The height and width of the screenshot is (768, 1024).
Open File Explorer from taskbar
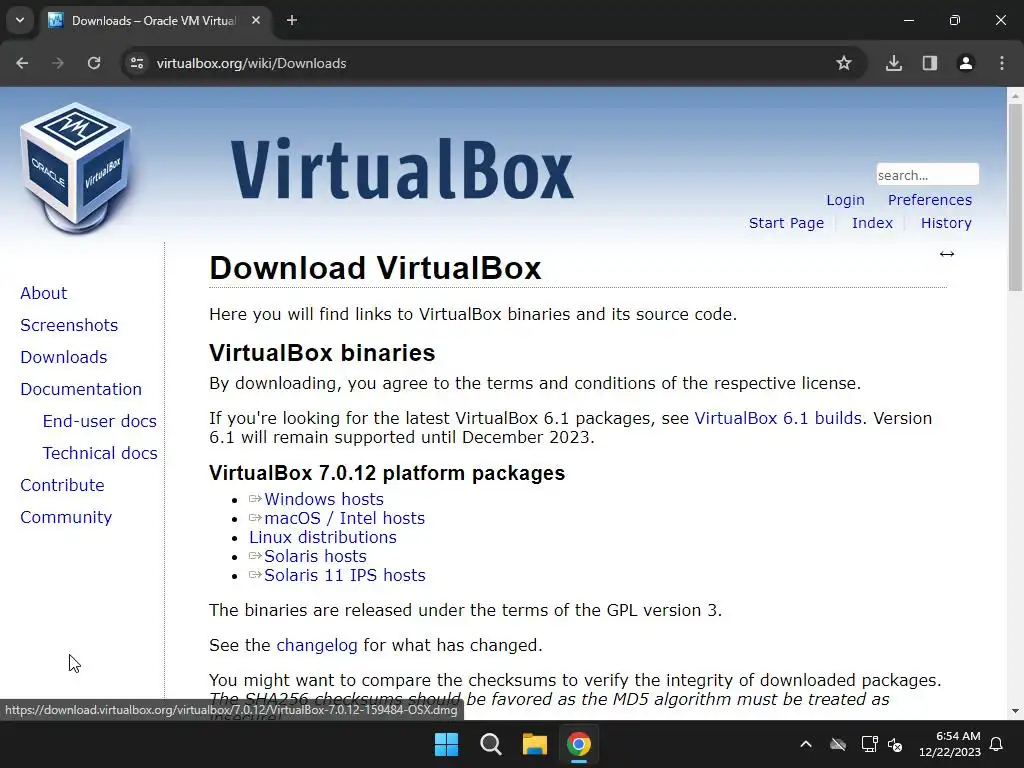[534, 744]
